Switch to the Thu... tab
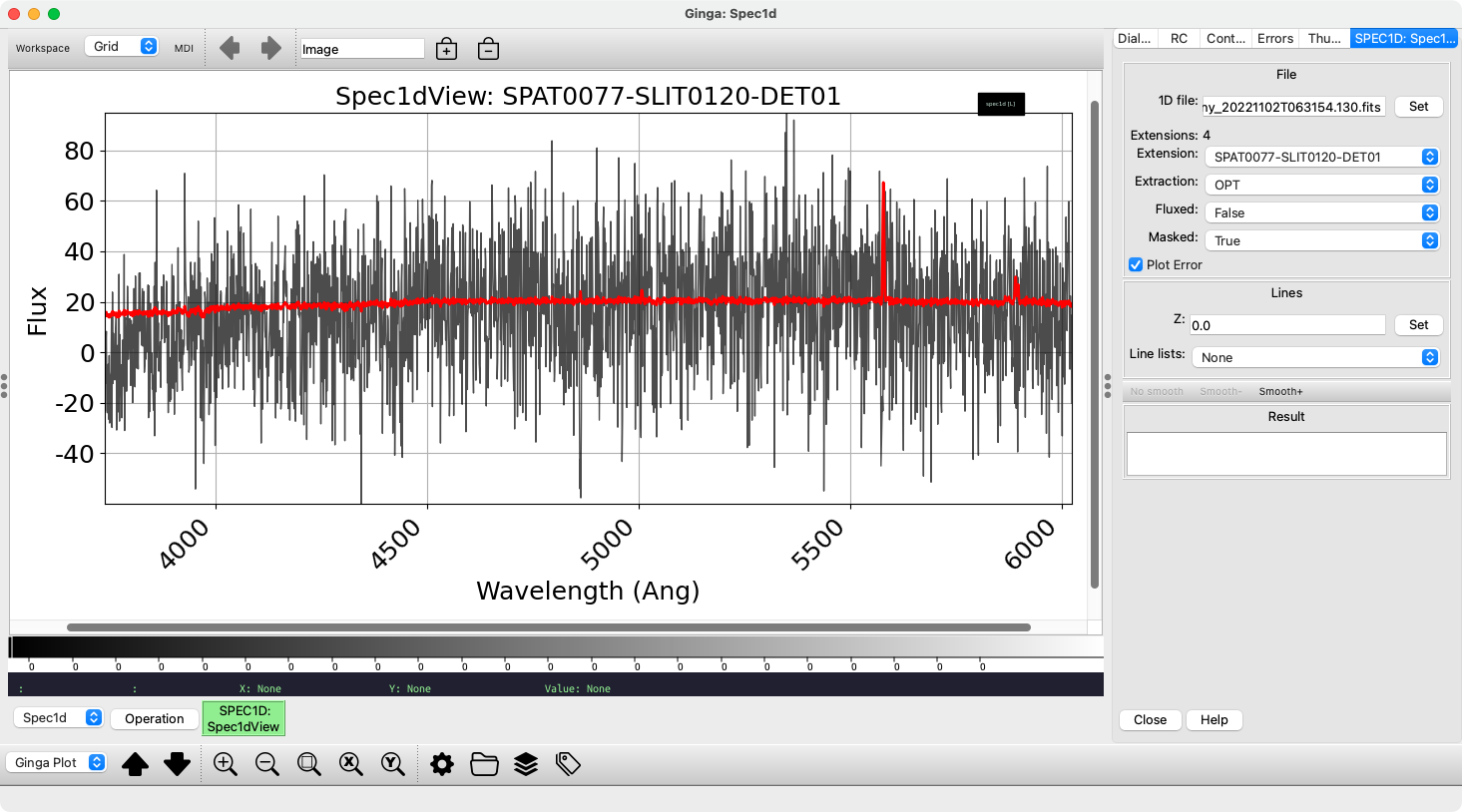Screen dimensions: 1462x812 [x=1324, y=38]
